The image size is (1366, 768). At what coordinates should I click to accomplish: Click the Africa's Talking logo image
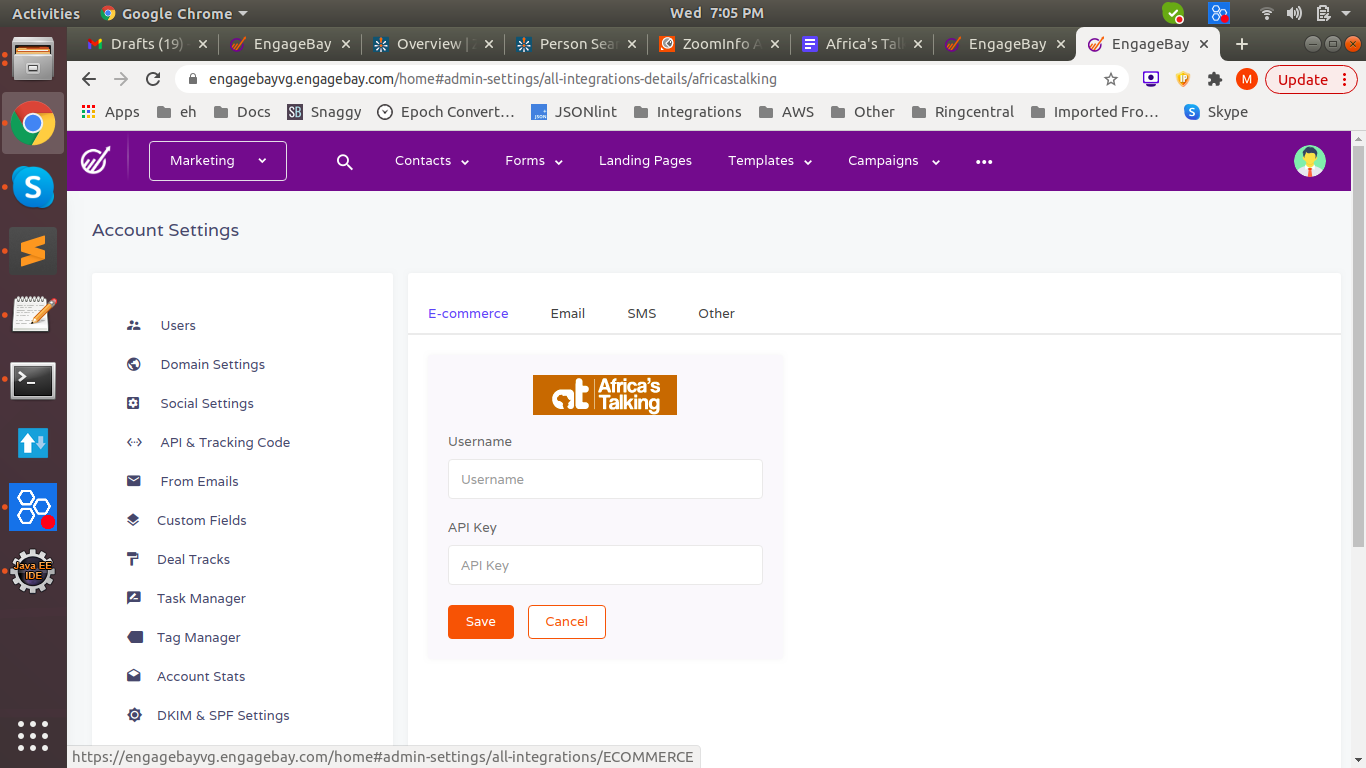[605, 395]
